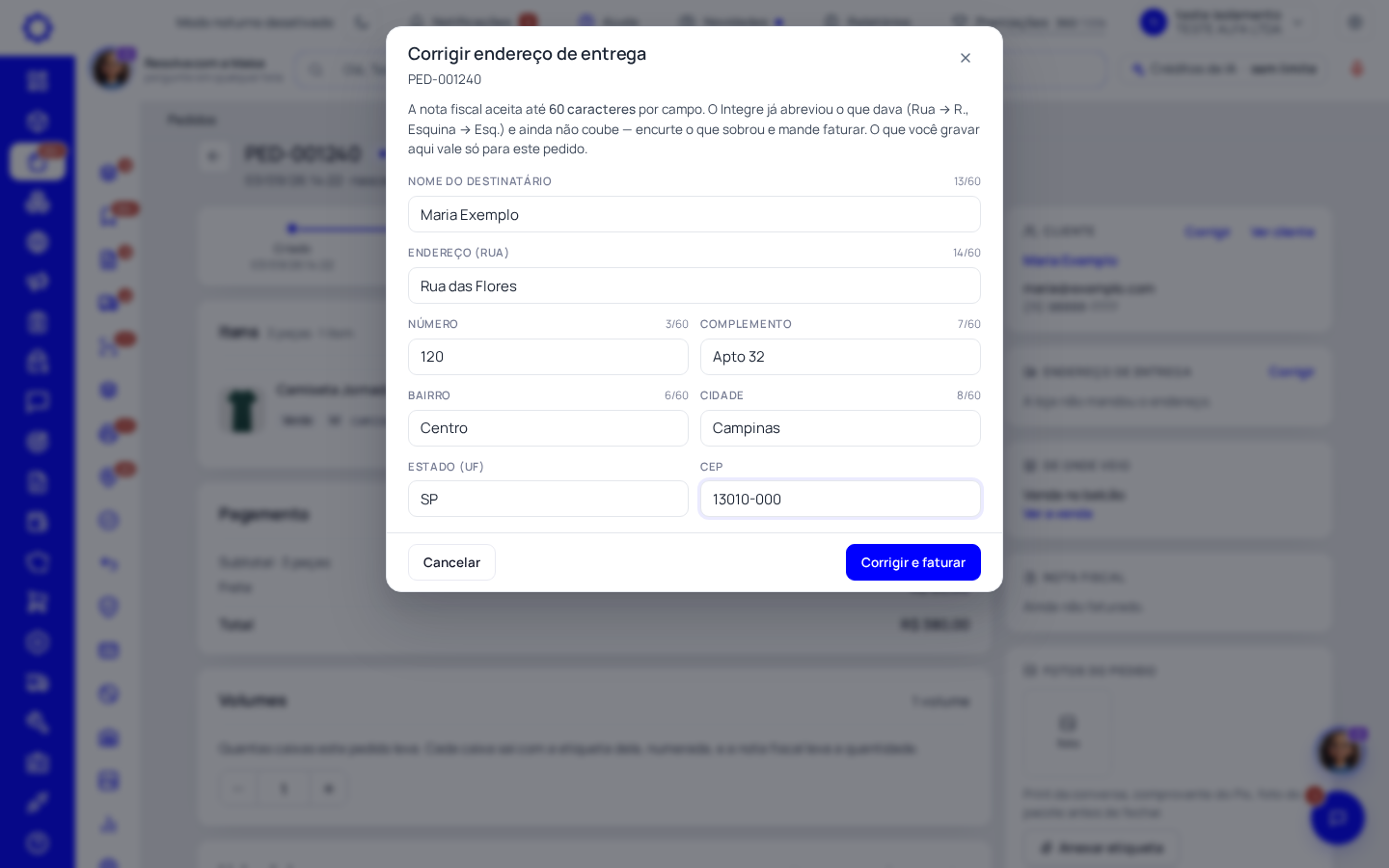The width and height of the screenshot is (1389, 868).
Task: Focus the Cidade field showing Campinas
Action: pyautogui.click(x=840, y=428)
